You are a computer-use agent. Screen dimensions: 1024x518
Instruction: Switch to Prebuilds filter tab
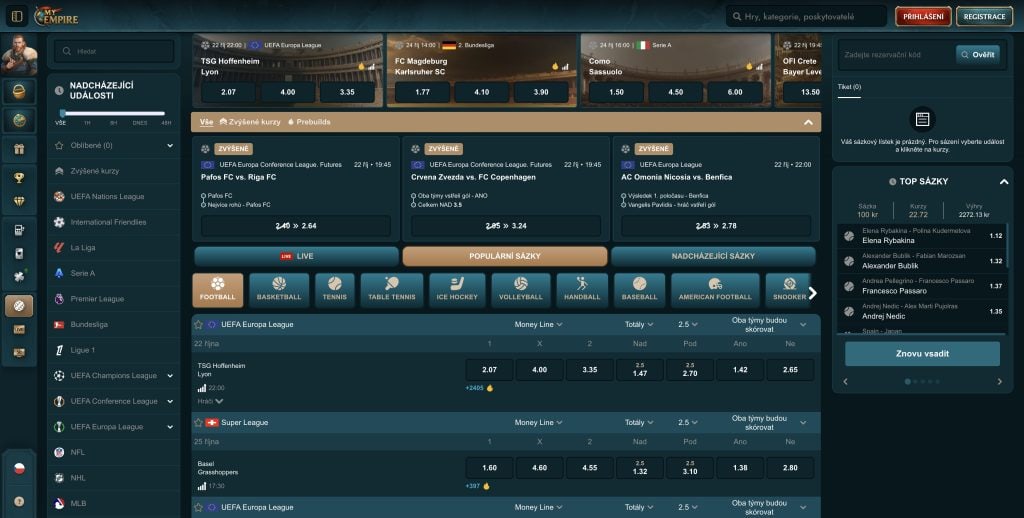tap(309, 122)
